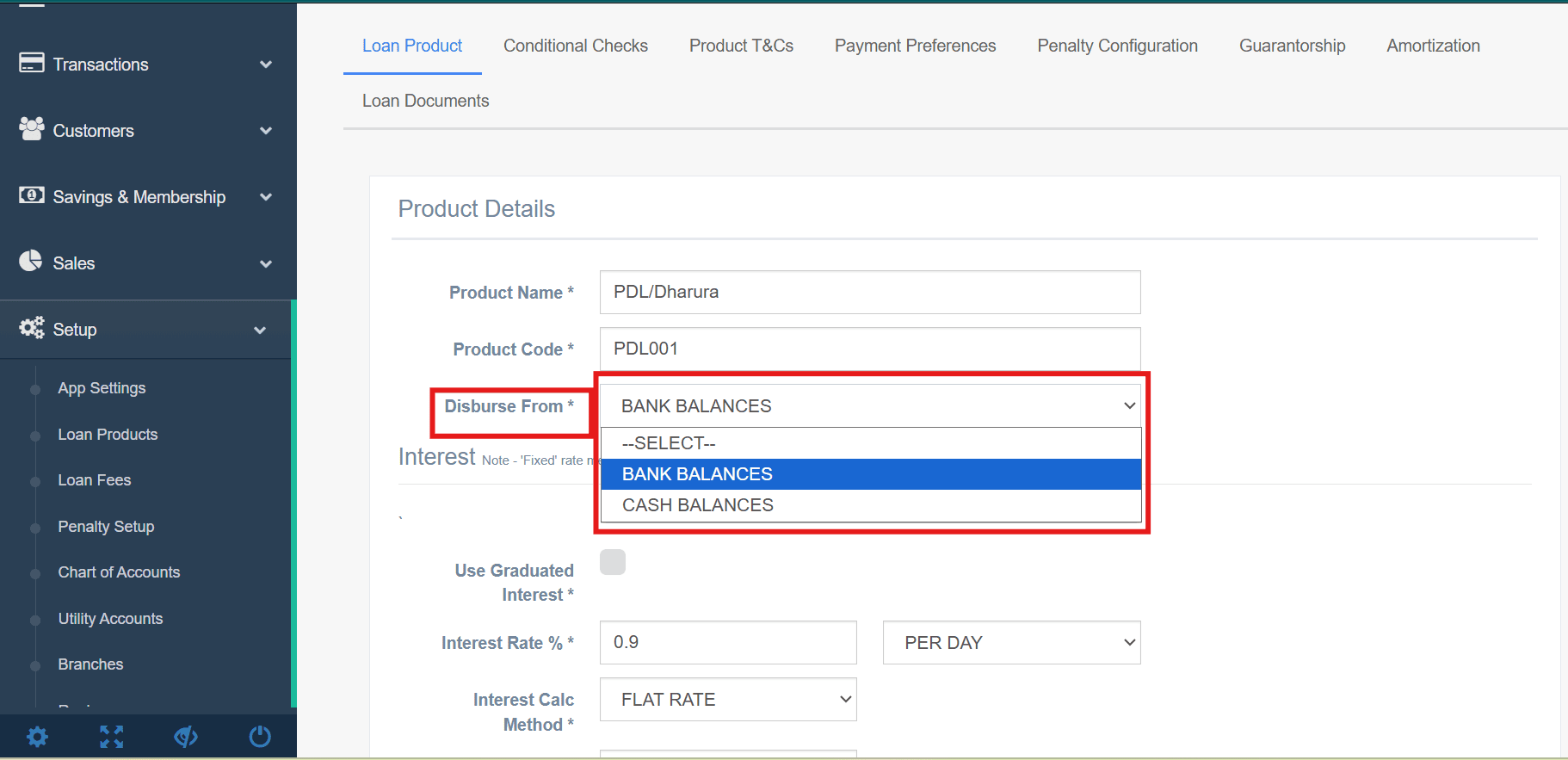Toggle Use Graduated Interest checkbox

(613, 562)
